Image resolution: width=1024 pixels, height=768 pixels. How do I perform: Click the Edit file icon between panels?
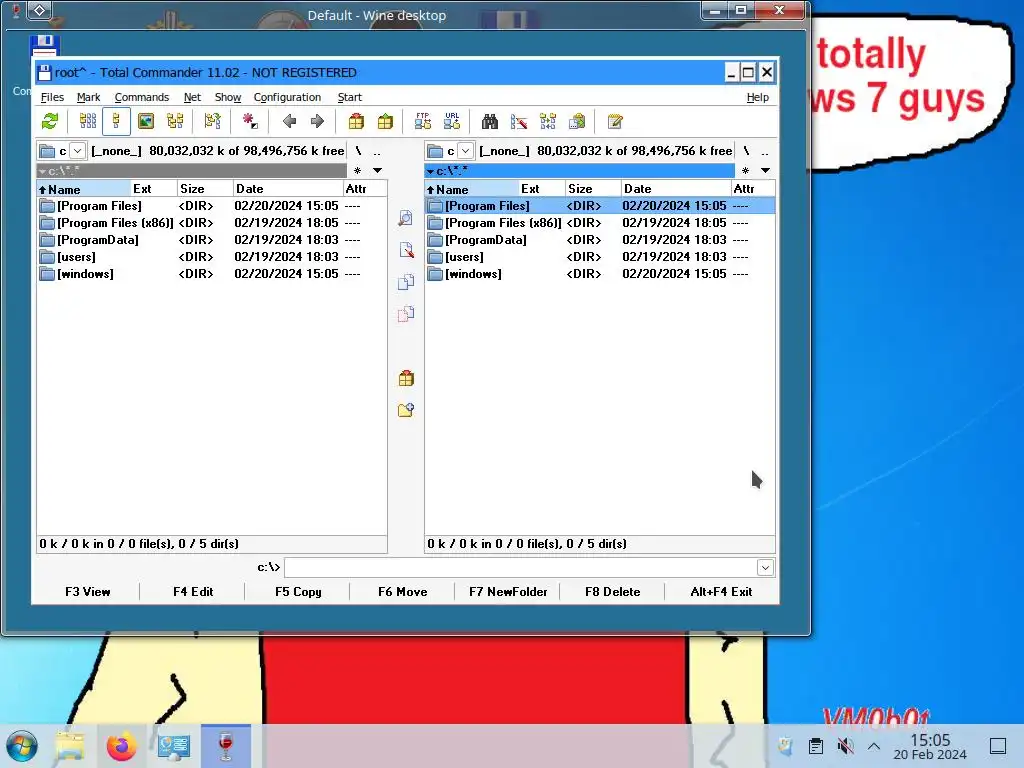tap(406, 250)
